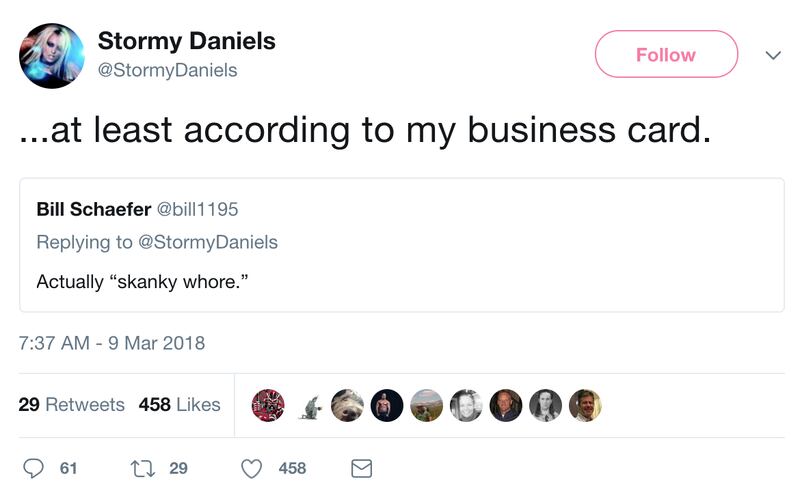Click the first liker avatar with red pattern
The height and width of the screenshot is (497, 800).
coord(268,405)
